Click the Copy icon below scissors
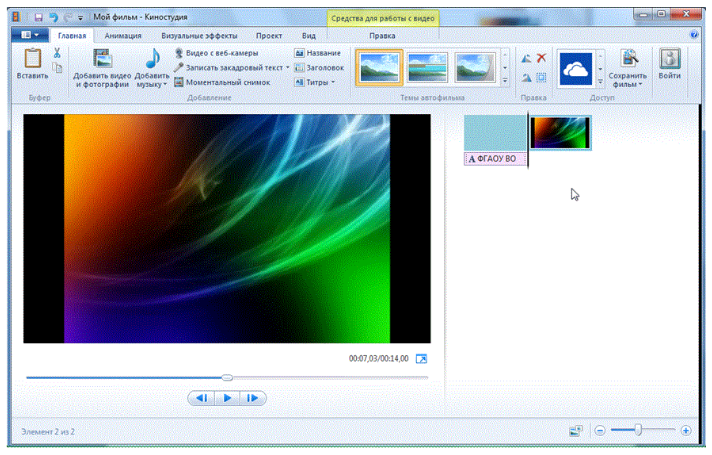The width and height of the screenshot is (712, 455). pyautogui.click(x=57, y=68)
